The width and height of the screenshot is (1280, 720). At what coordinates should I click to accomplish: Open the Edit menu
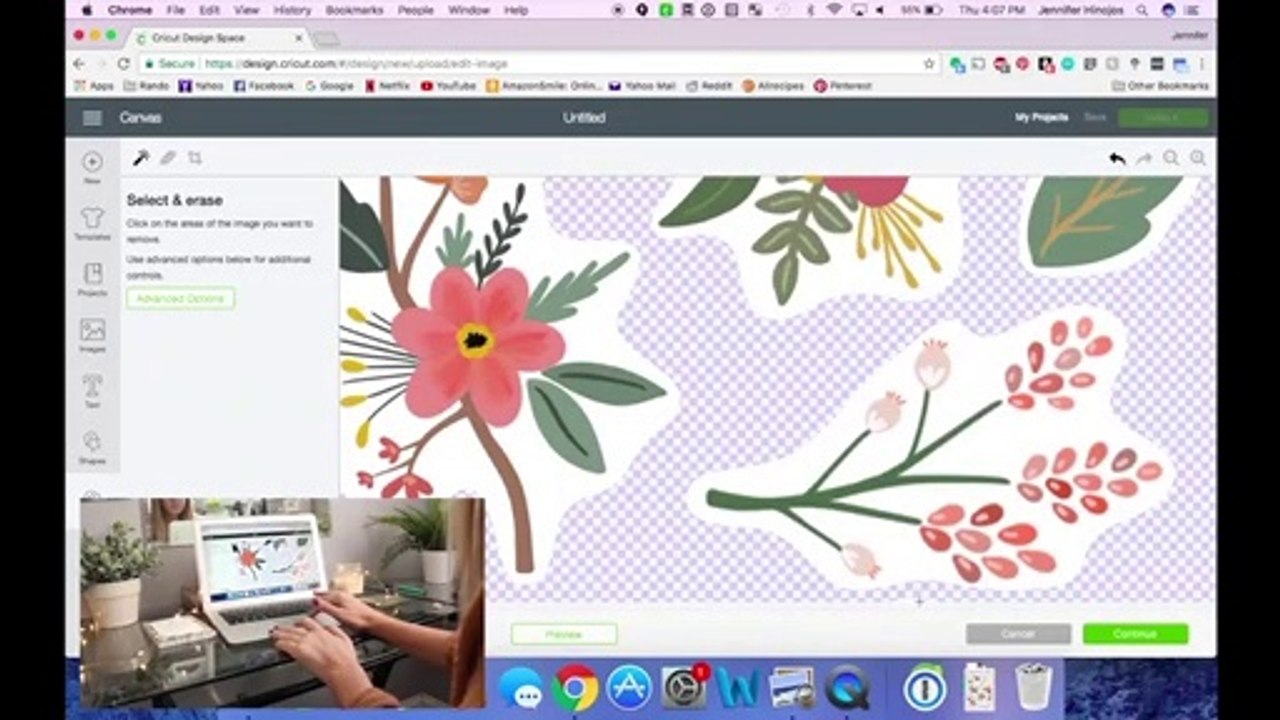point(209,10)
